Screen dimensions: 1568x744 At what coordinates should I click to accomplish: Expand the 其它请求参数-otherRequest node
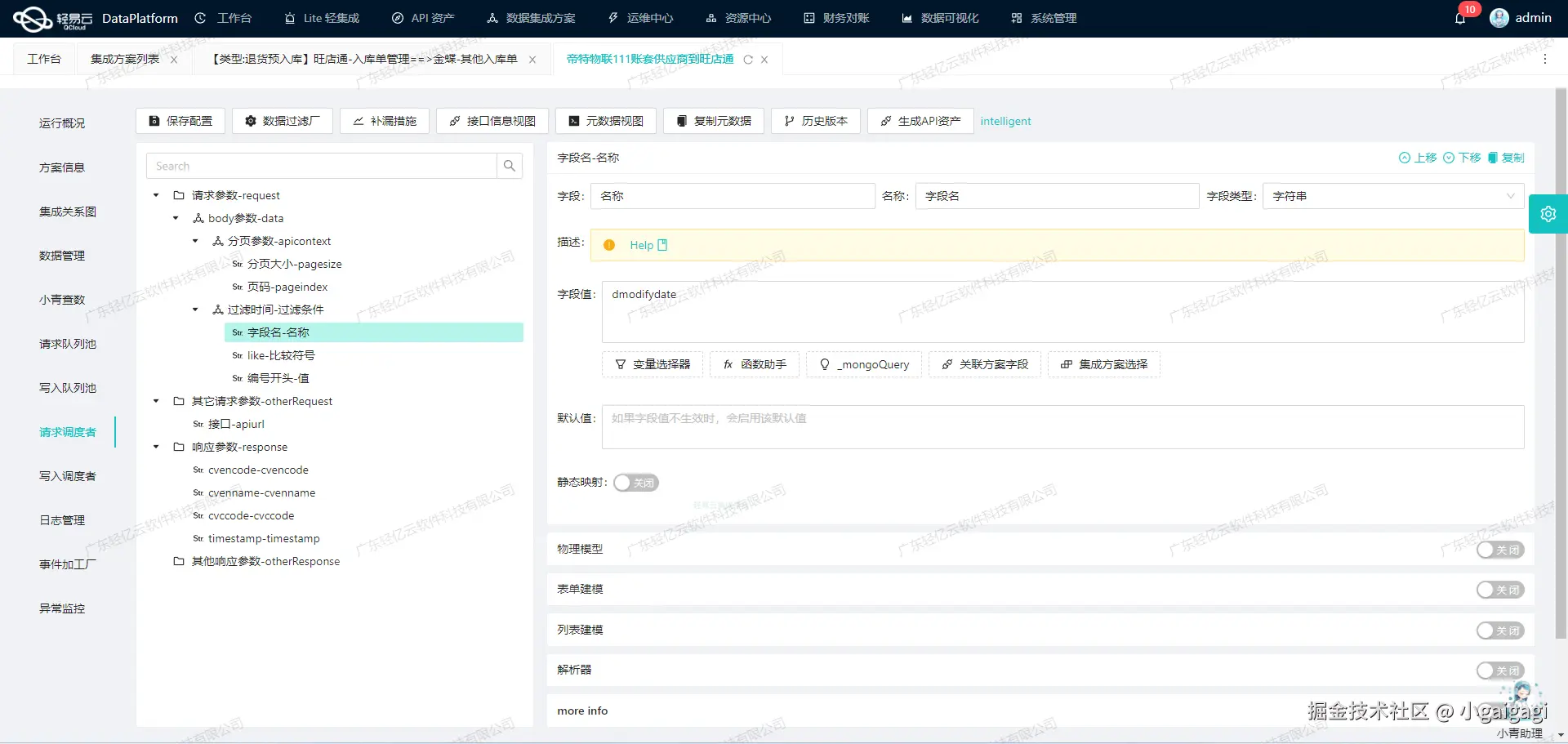(x=155, y=401)
